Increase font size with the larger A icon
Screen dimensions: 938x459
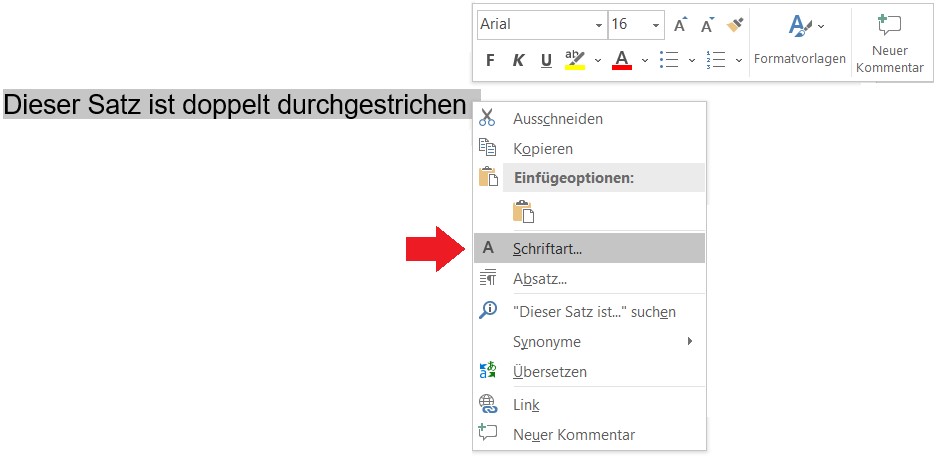click(681, 25)
